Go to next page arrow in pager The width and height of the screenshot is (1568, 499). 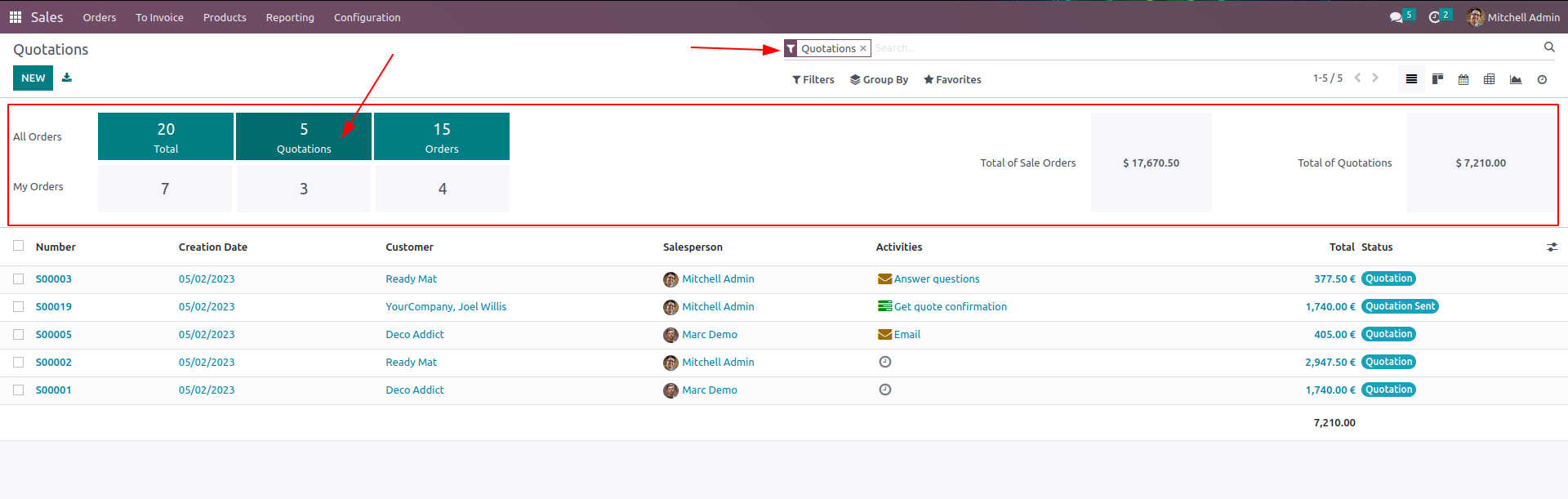coord(1375,78)
